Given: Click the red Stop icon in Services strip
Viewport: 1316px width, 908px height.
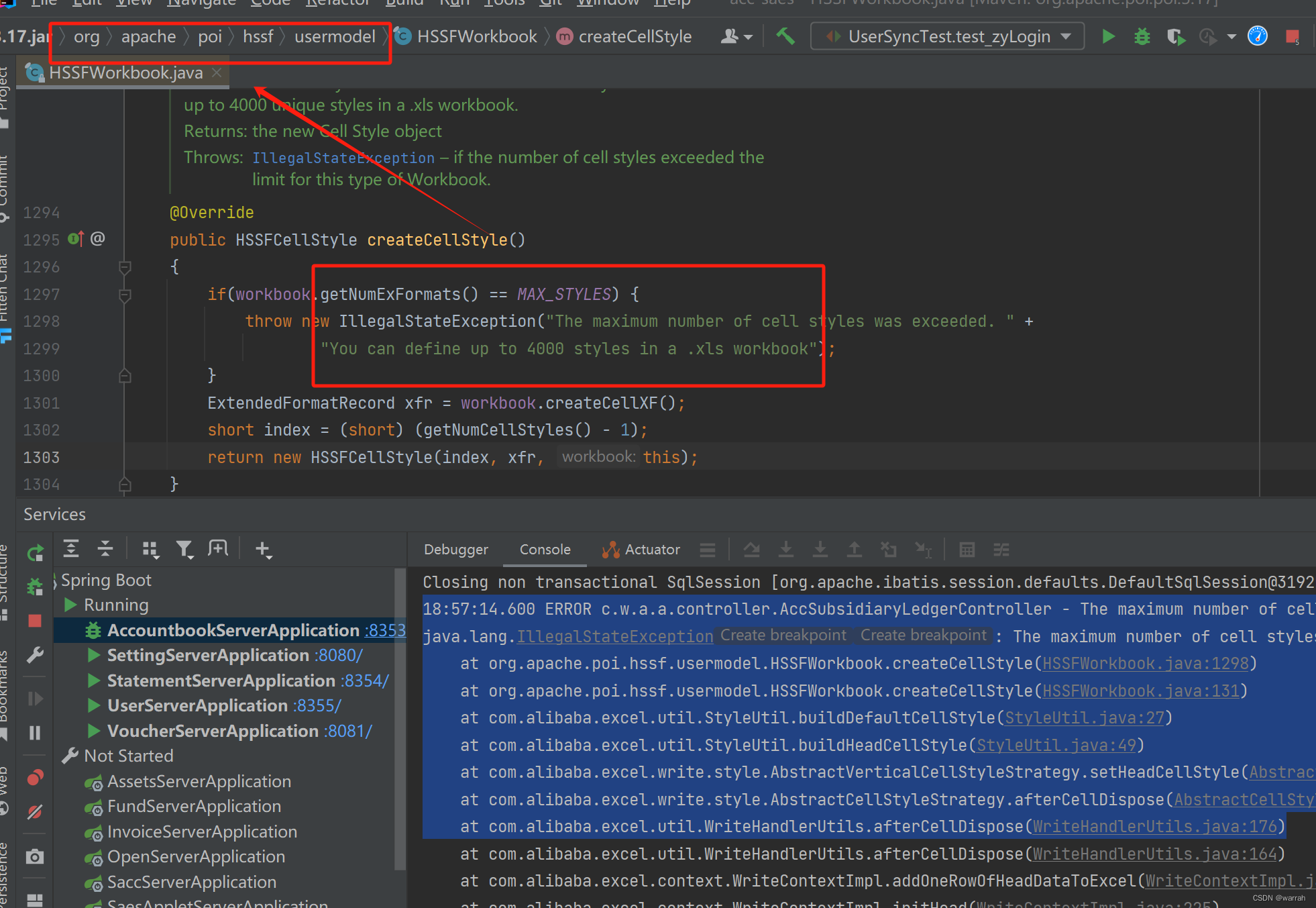Looking at the screenshot, I should coord(35,621).
